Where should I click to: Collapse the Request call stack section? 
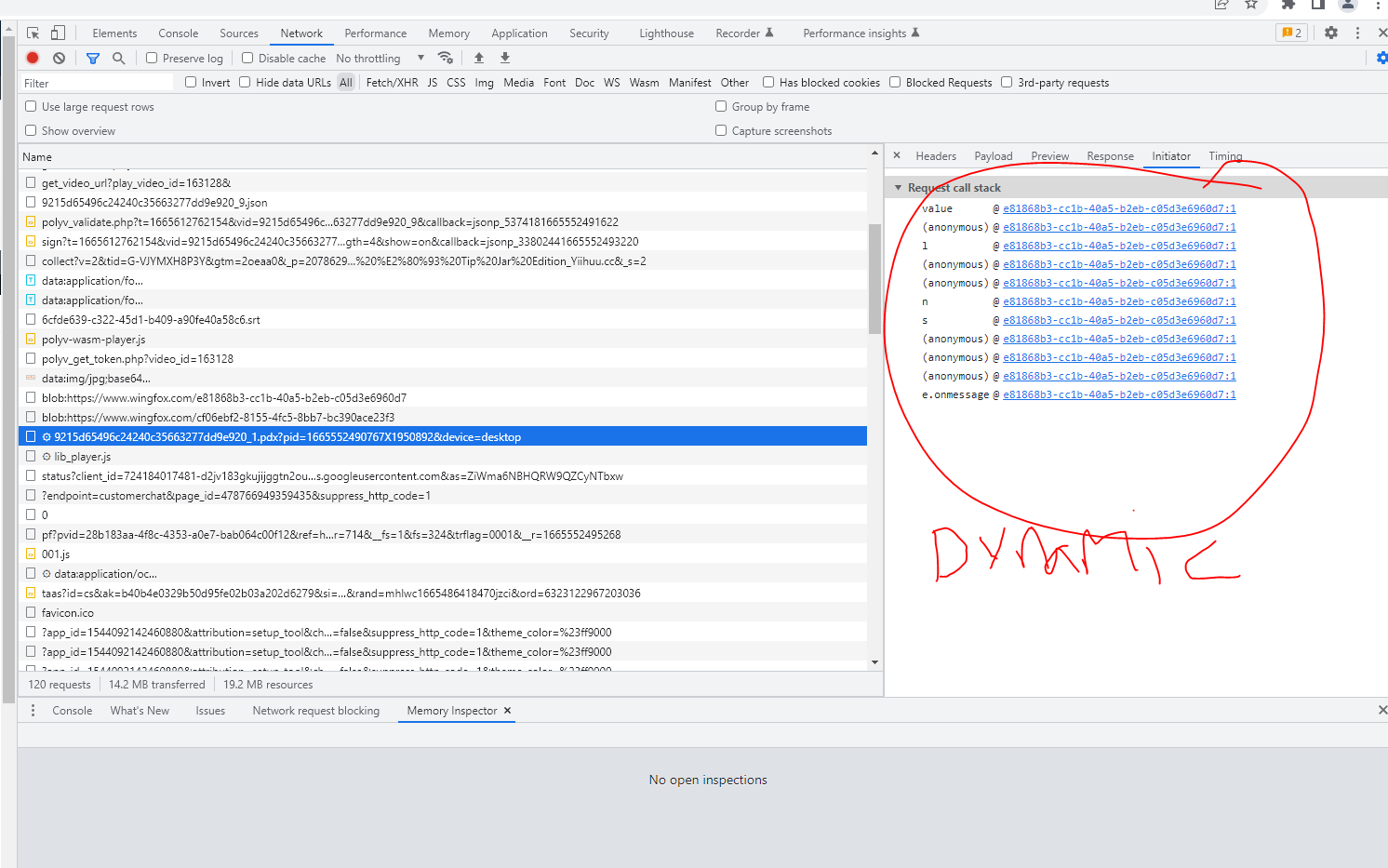[899, 188]
